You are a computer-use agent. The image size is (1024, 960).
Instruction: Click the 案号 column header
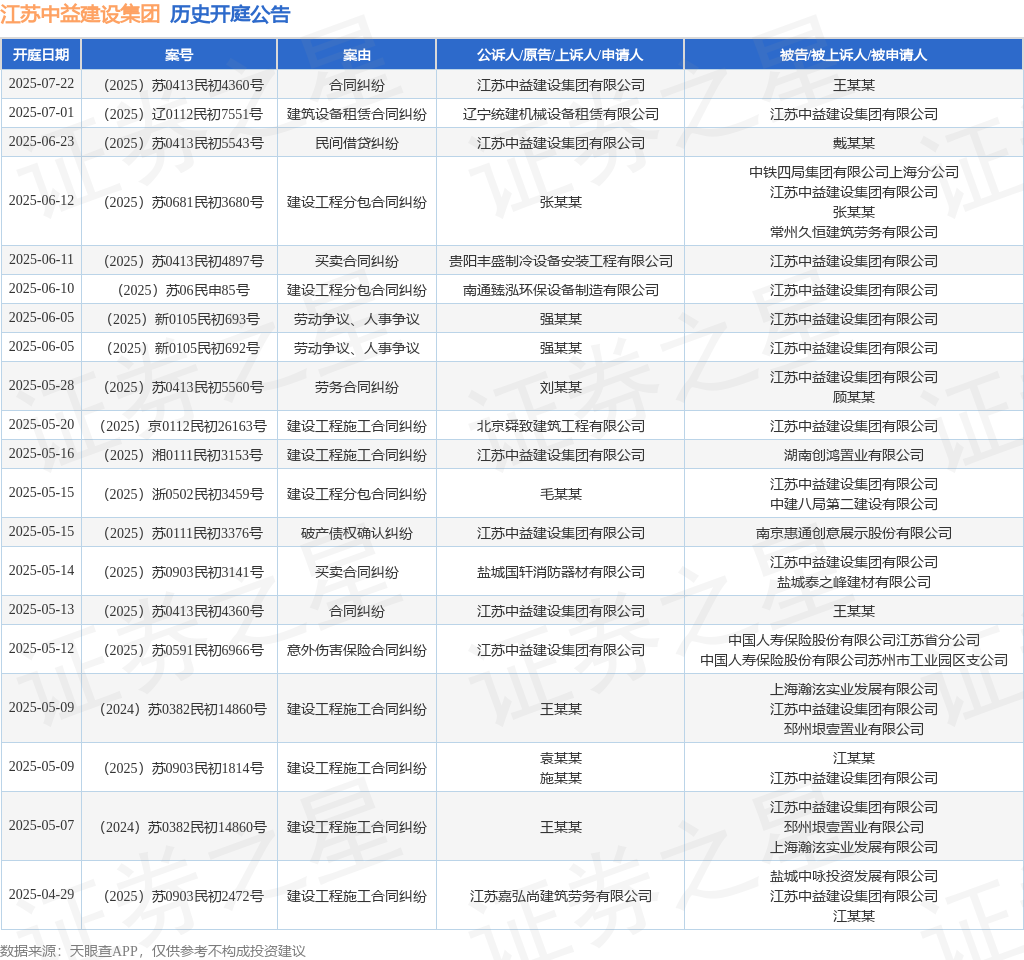coord(179,55)
